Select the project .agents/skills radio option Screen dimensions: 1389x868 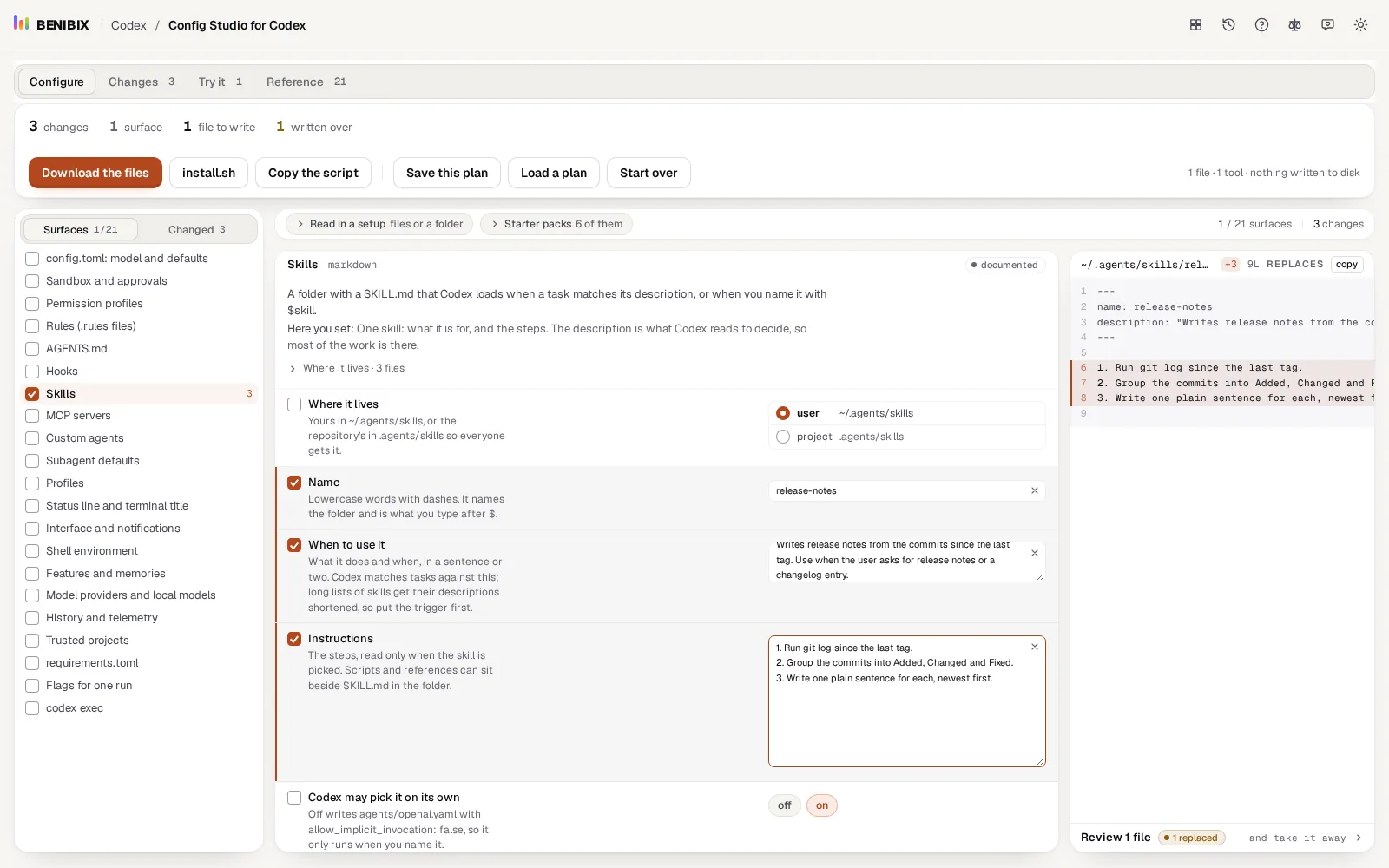[783, 437]
